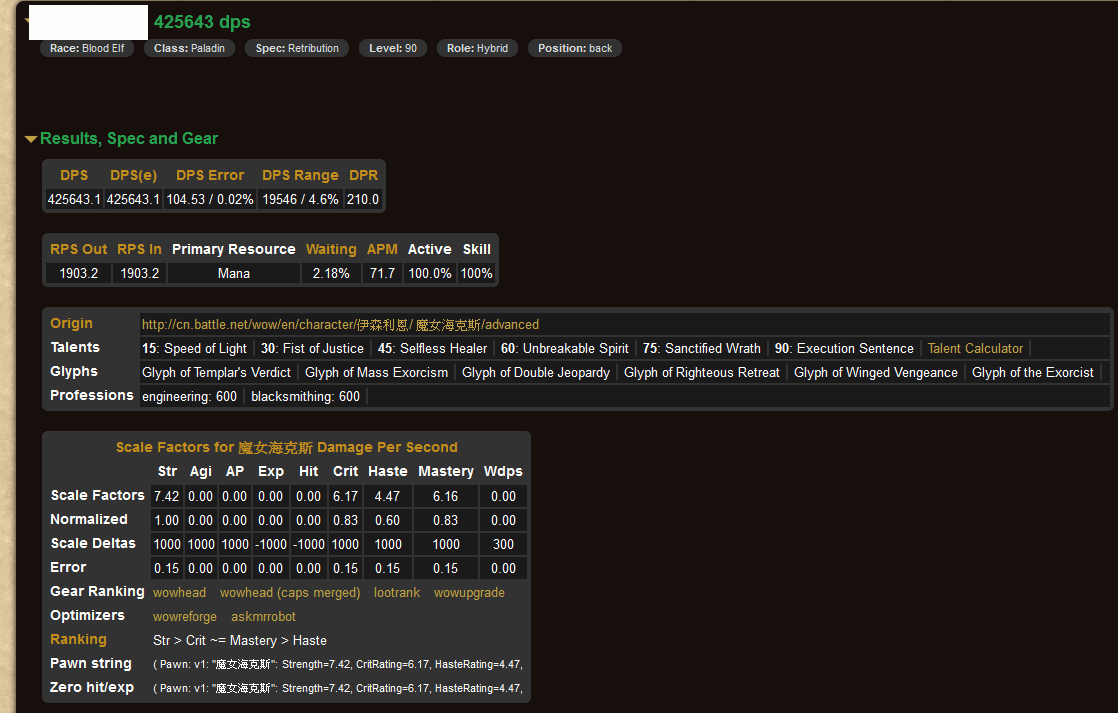Click Glyph of Winged Vengeance
This screenshot has height=713, width=1118.
pyautogui.click(x=876, y=373)
